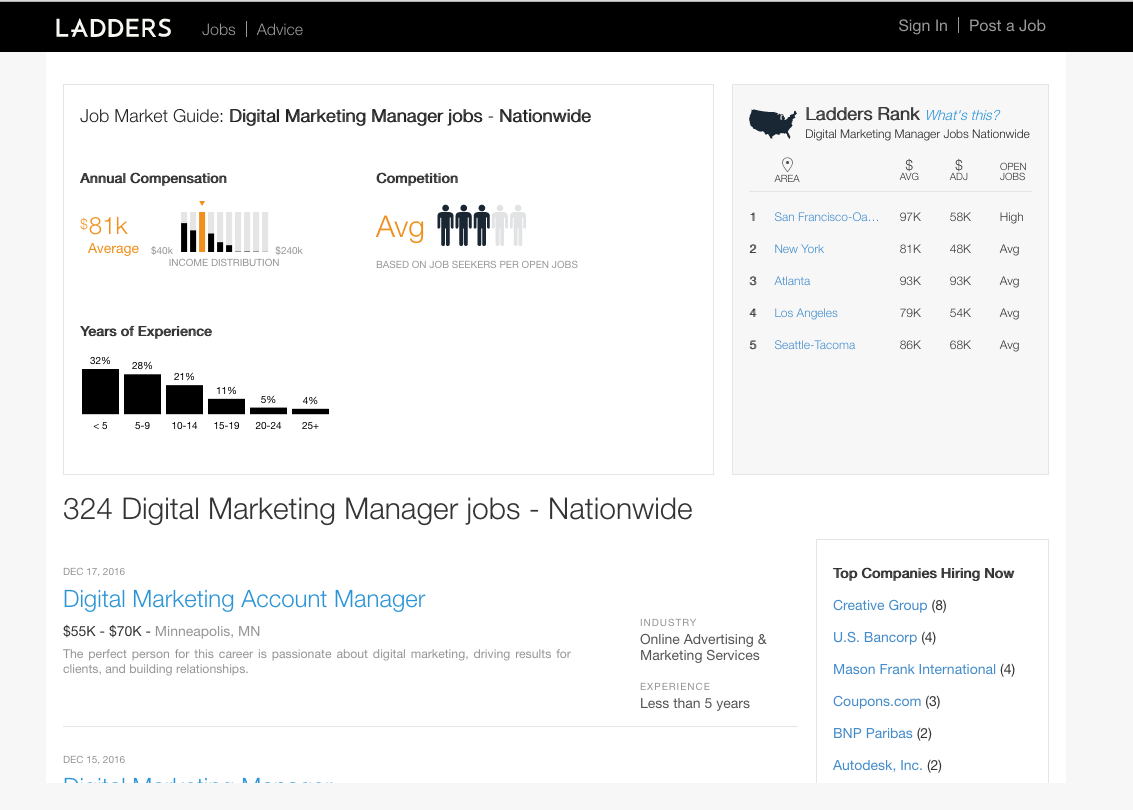Click the DEC 17, 2016 date
Screen dimensions: 1133x810
coord(94,572)
